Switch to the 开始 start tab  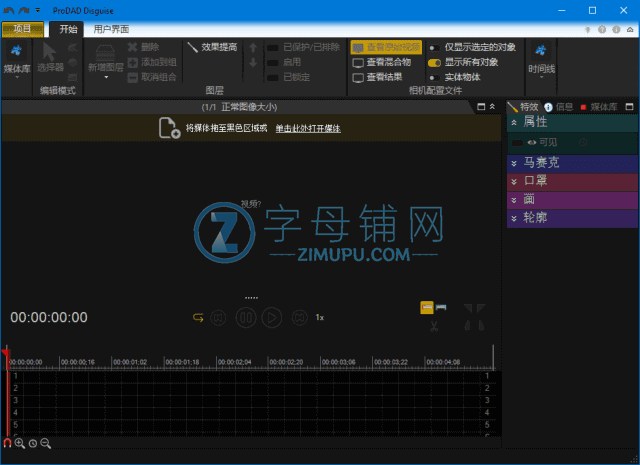(x=68, y=29)
